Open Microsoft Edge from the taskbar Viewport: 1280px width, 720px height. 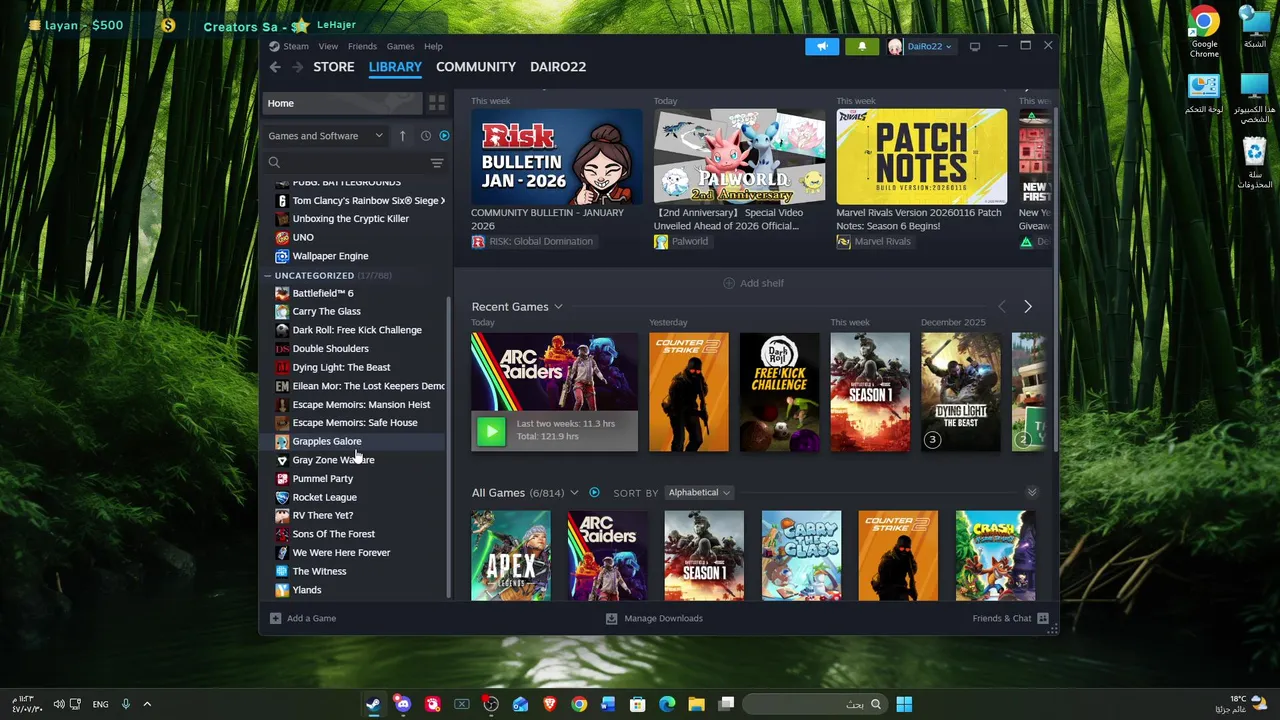click(667, 704)
